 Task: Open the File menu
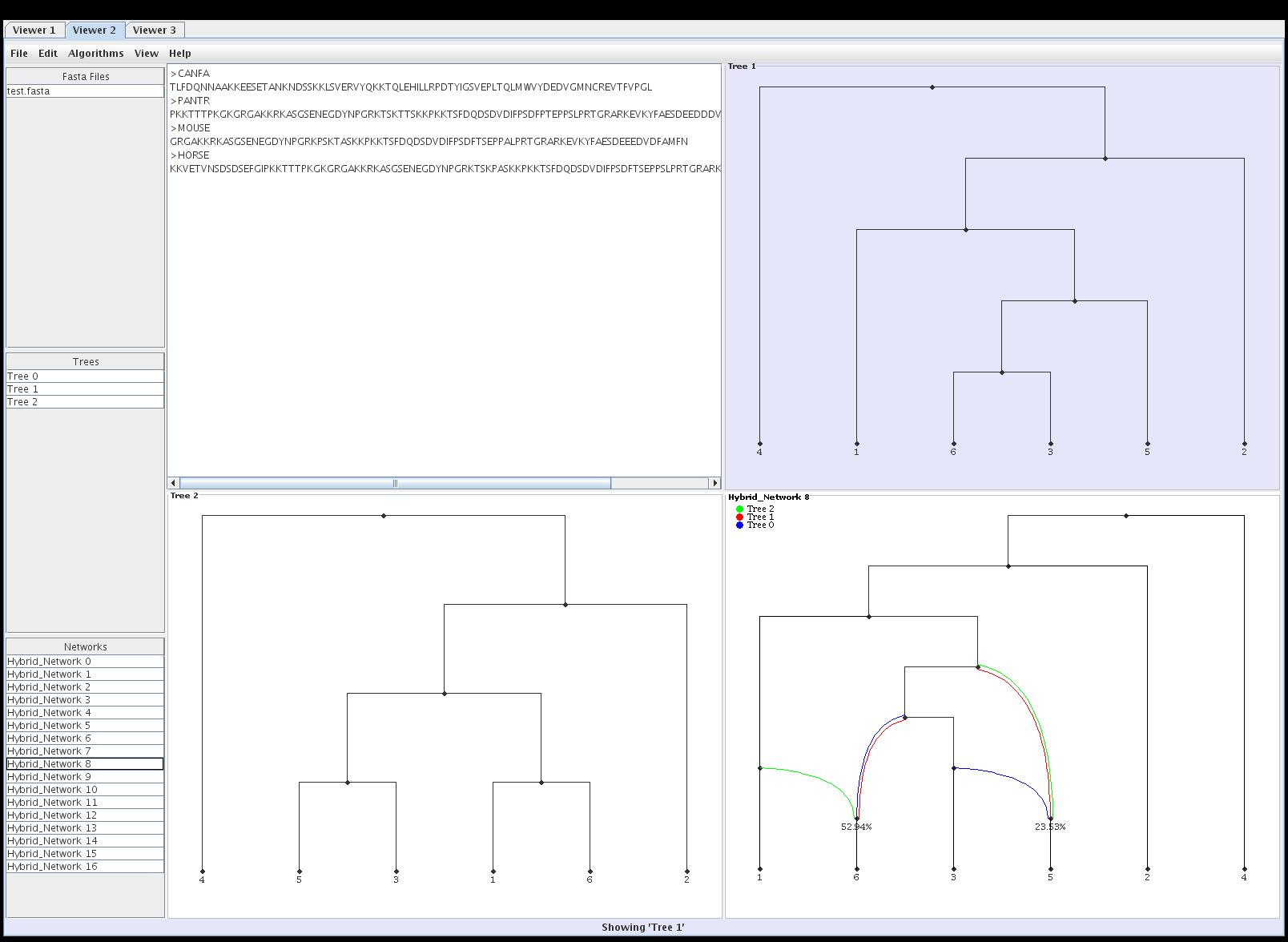click(19, 54)
